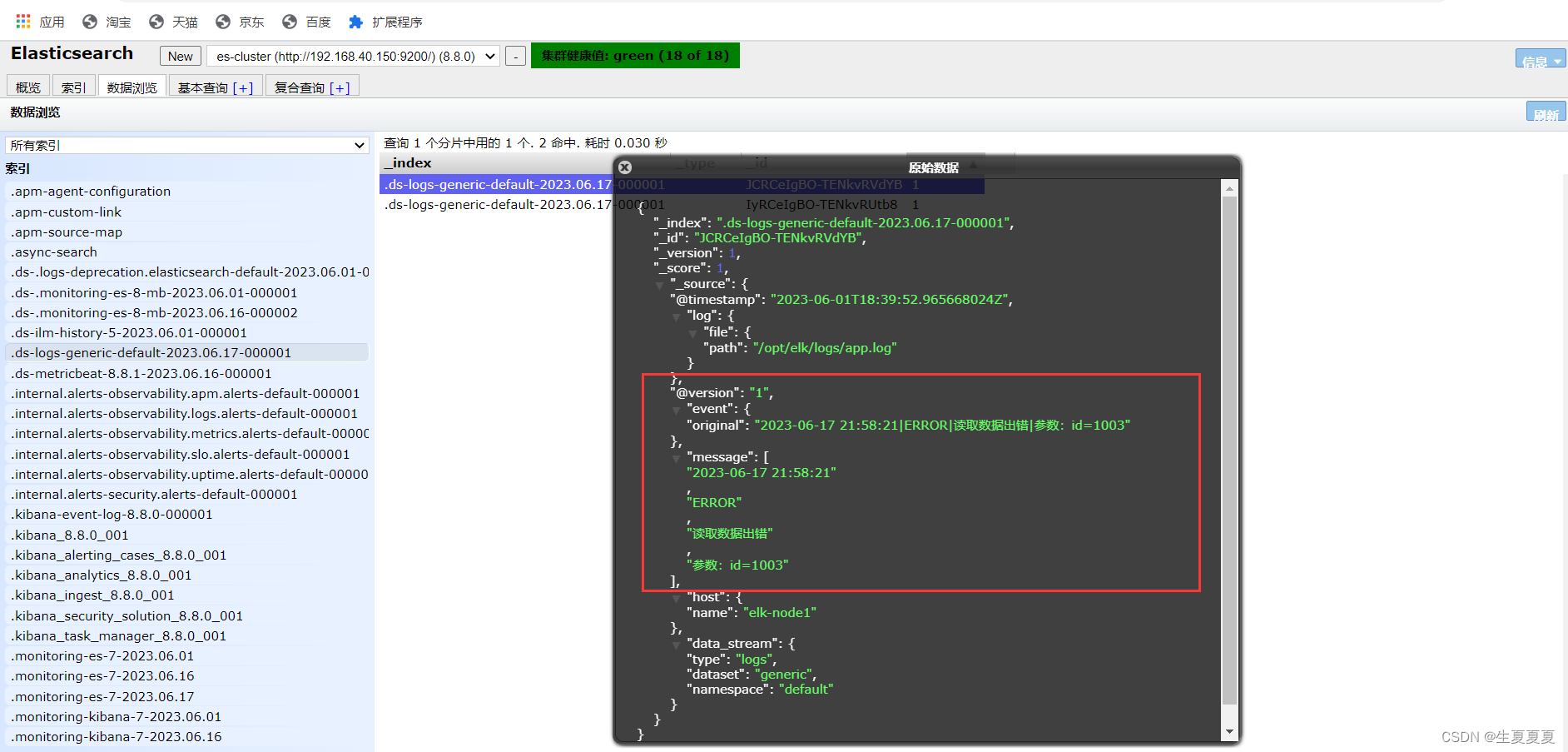
Task: Select .kibana_alerting_cases_8.8.0_001 index
Action: [186, 555]
